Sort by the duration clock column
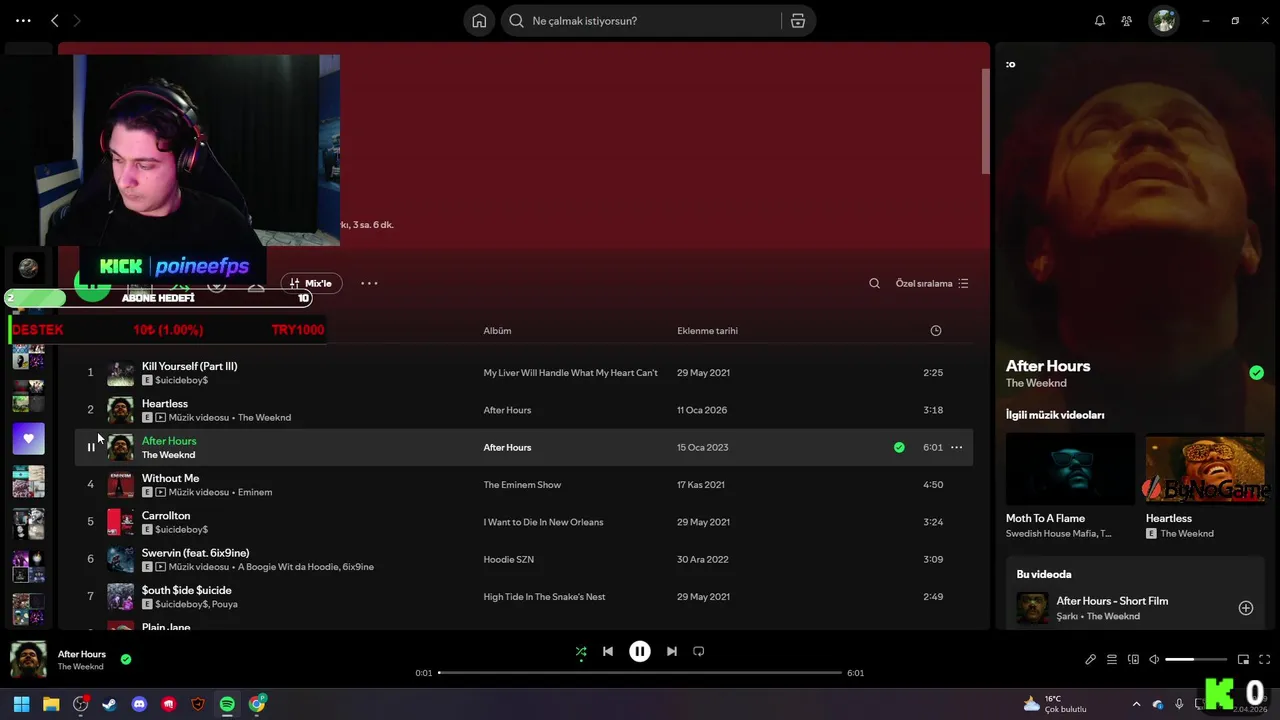The image size is (1280, 720). [x=936, y=330]
